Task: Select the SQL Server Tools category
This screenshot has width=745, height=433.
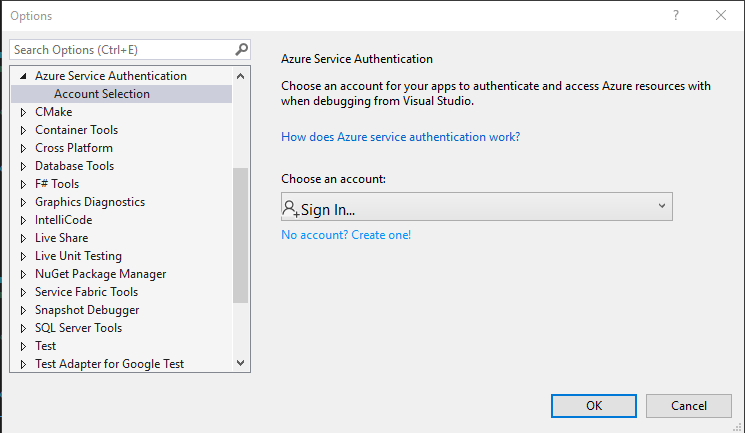Action: coord(78,328)
